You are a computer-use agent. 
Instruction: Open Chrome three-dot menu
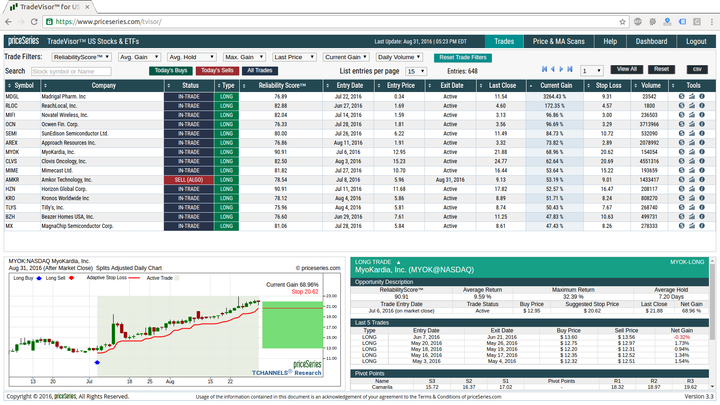point(712,22)
